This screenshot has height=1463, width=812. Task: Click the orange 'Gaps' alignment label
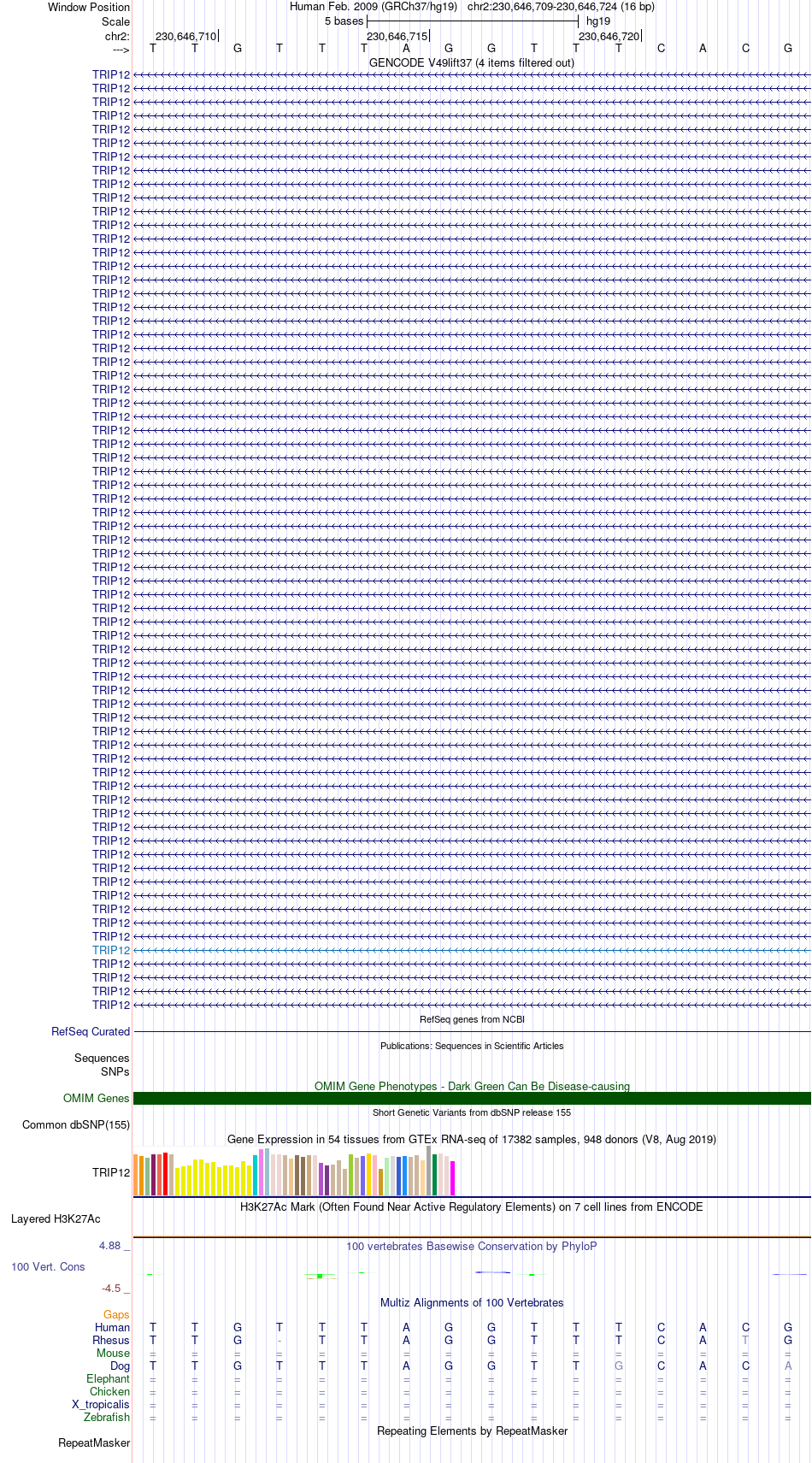tap(116, 1315)
